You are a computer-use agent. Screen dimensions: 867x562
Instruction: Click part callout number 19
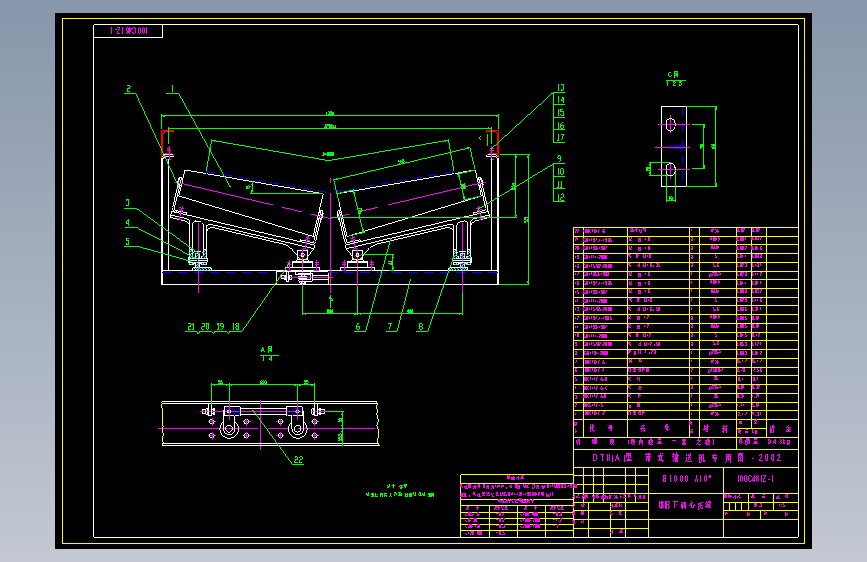pos(221,326)
